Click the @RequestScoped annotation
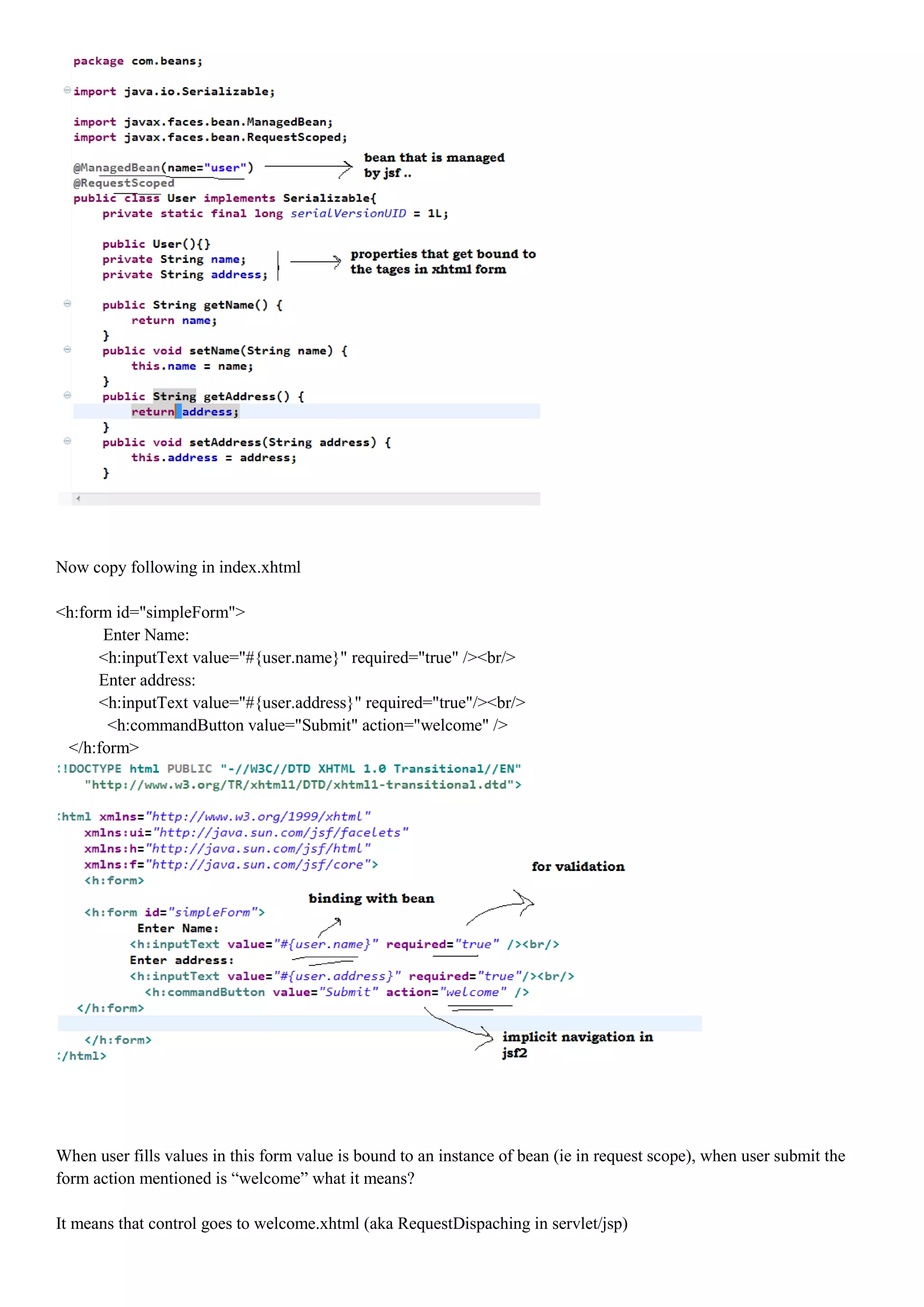 tap(124, 183)
